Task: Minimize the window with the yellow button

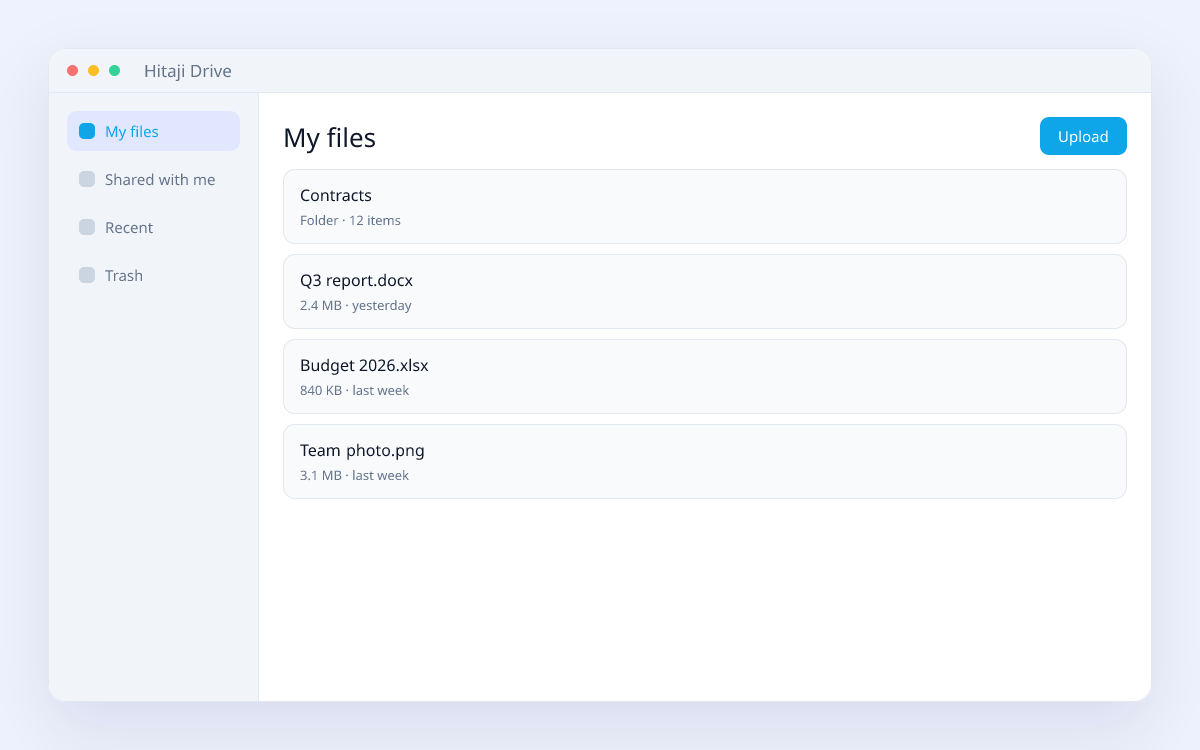Action: [x=93, y=70]
